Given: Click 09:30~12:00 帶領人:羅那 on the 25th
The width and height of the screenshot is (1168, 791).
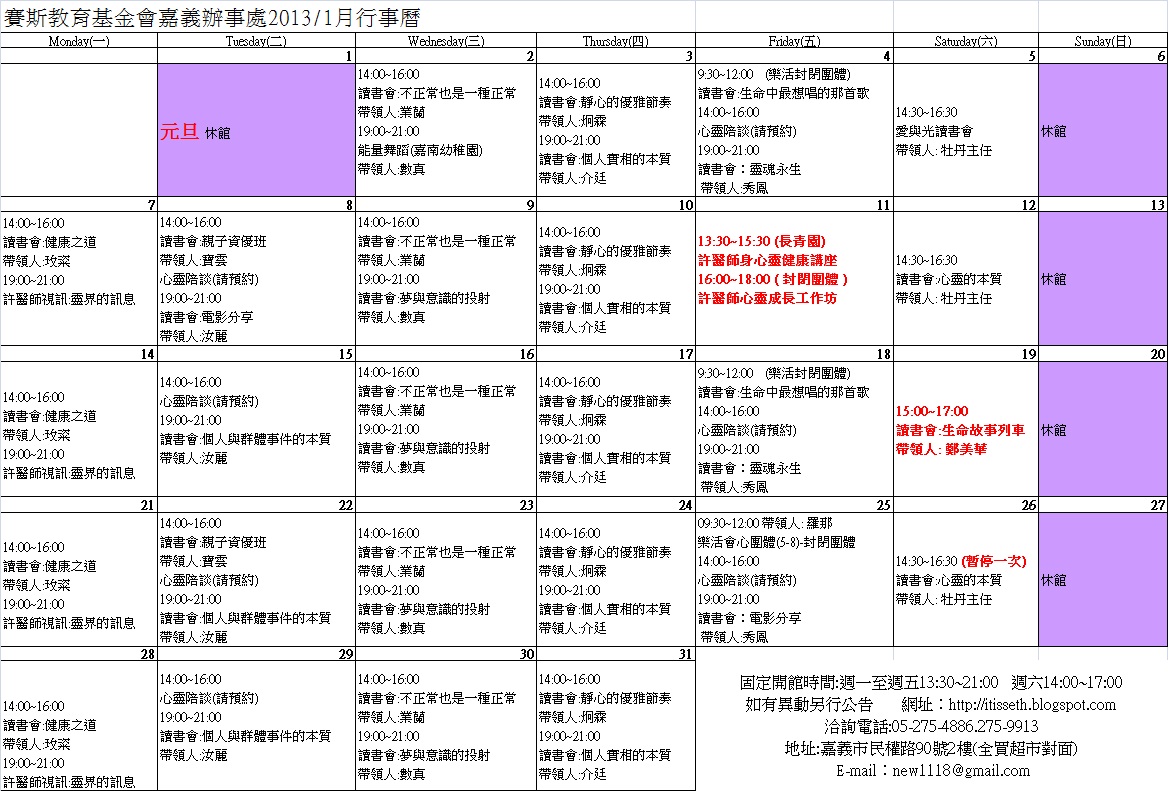Looking at the screenshot, I should tap(765, 524).
